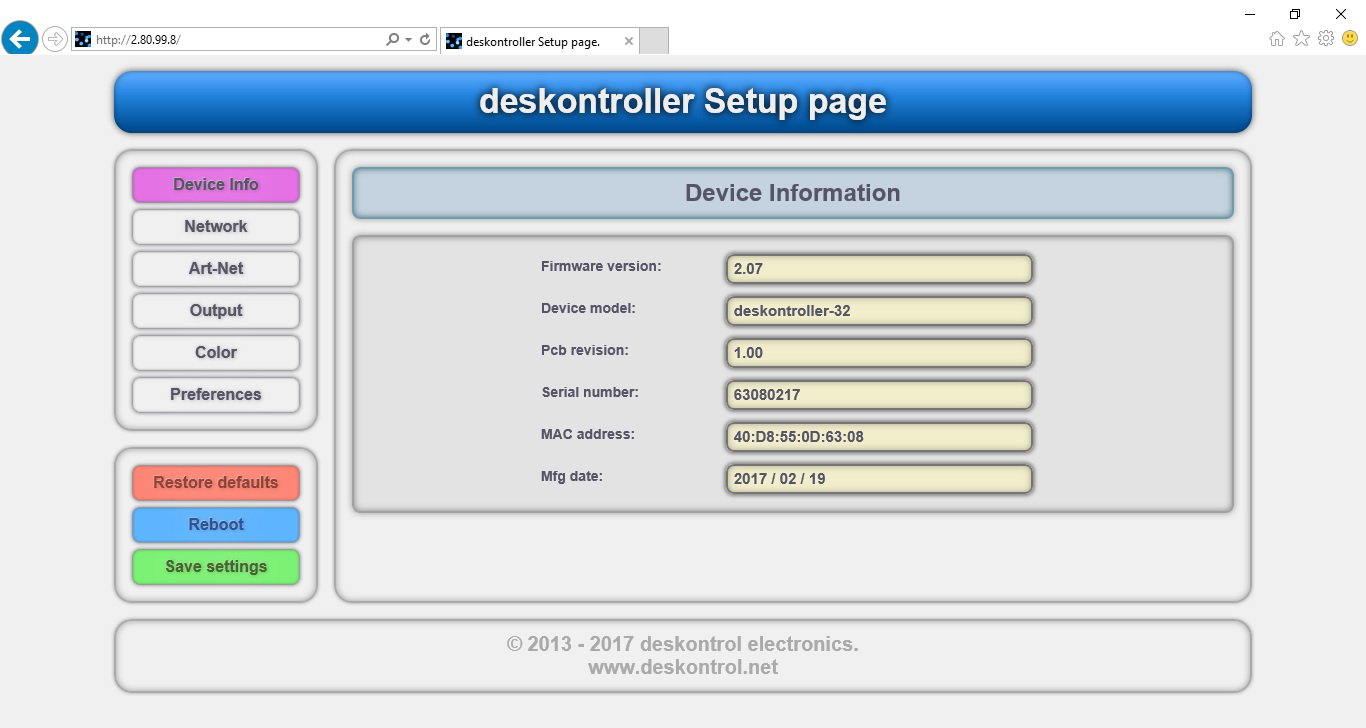Click the search magnifier icon in address bar
The image size is (1366, 728).
392,40
